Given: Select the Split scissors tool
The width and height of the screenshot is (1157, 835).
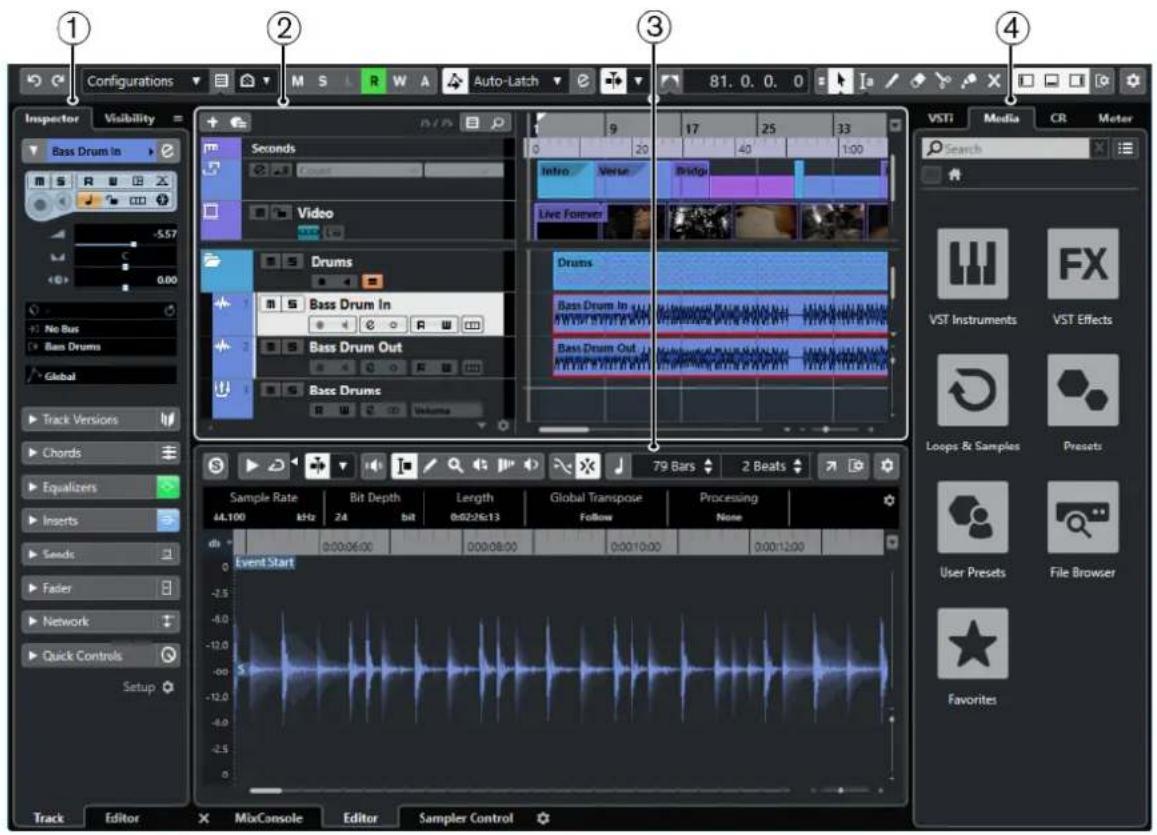Looking at the screenshot, I should (942, 81).
